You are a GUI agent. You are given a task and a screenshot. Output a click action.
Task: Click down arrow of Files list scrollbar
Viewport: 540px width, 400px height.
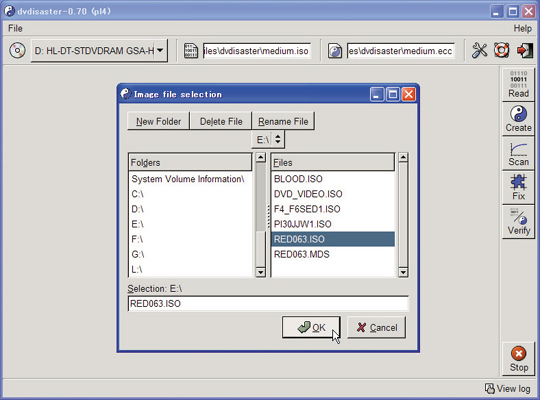(403, 273)
